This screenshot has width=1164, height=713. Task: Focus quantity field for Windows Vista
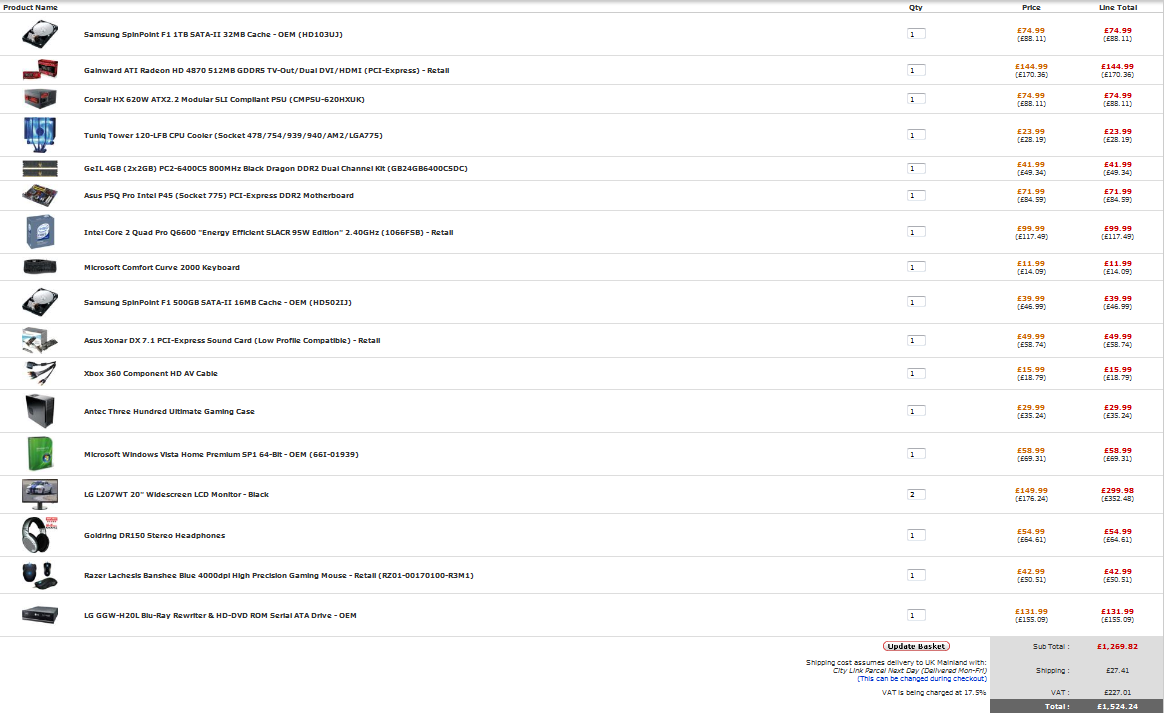click(916, 454)
